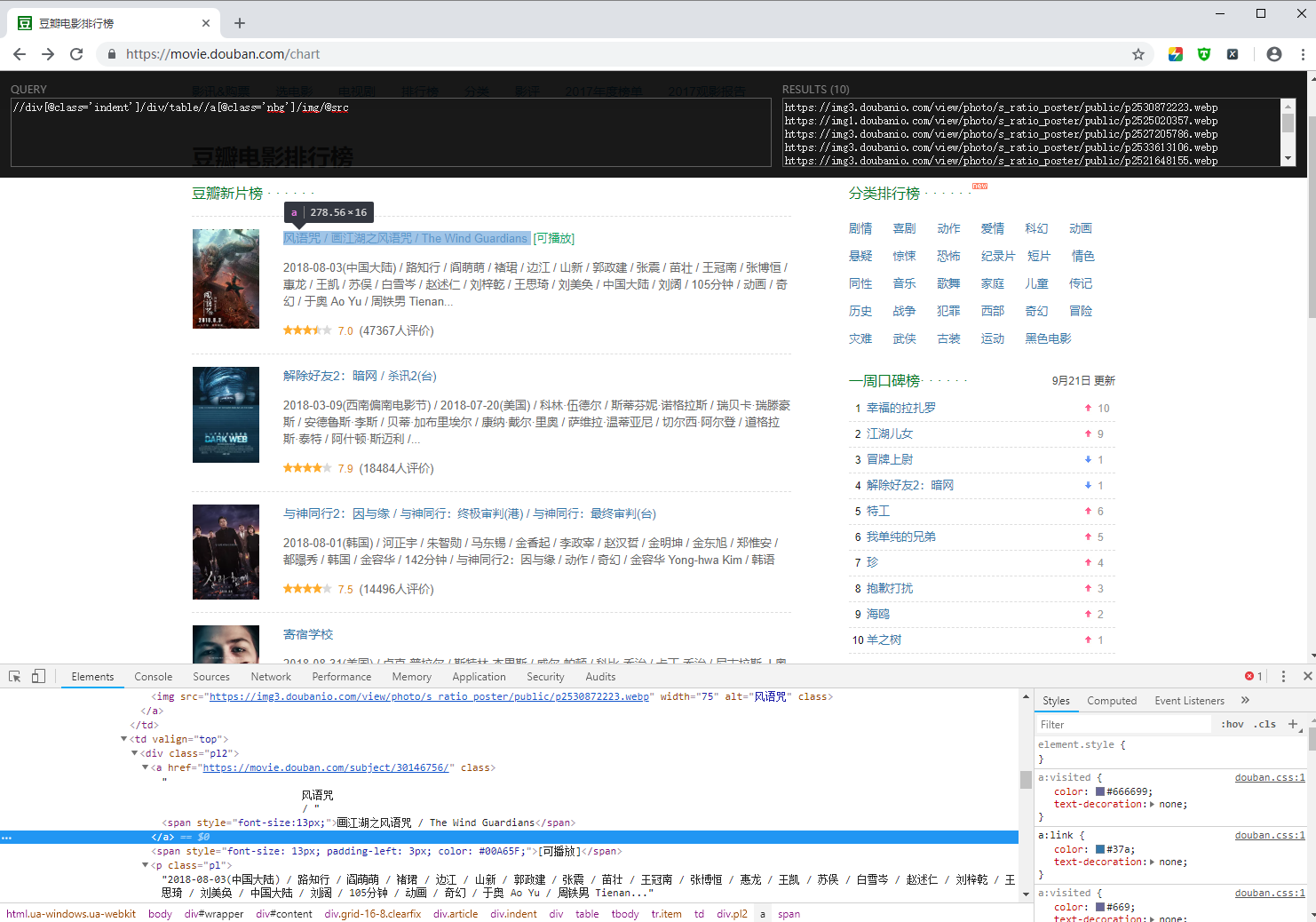Show the DevTools error count
This screenshot has height=922, width=1316.
pyautogui.click(x=1254, y=677)
